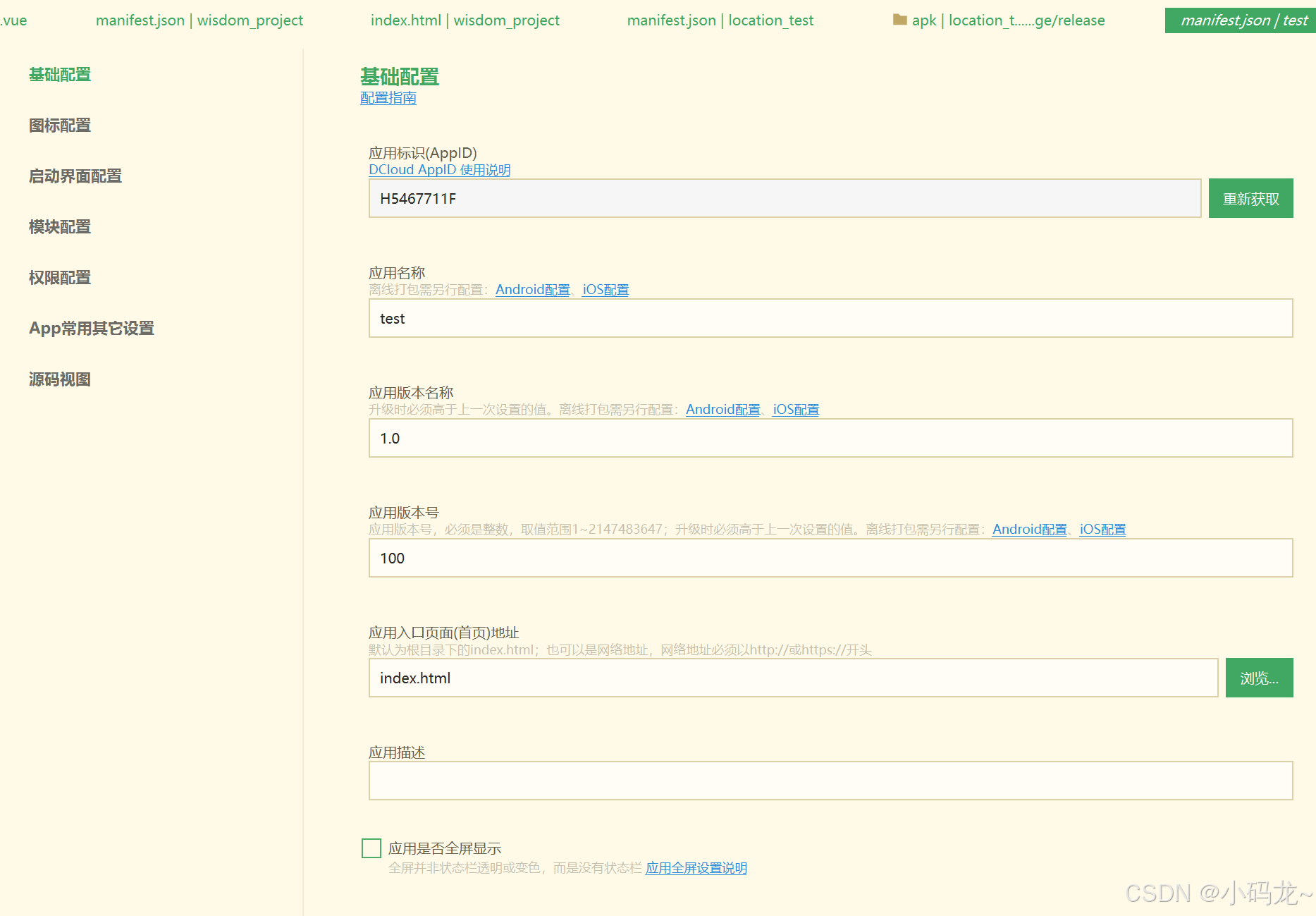Image resolution: width=1316 pixels, height=916 pixels.
Task: Open the 配置指南 link
Action: 388,98
